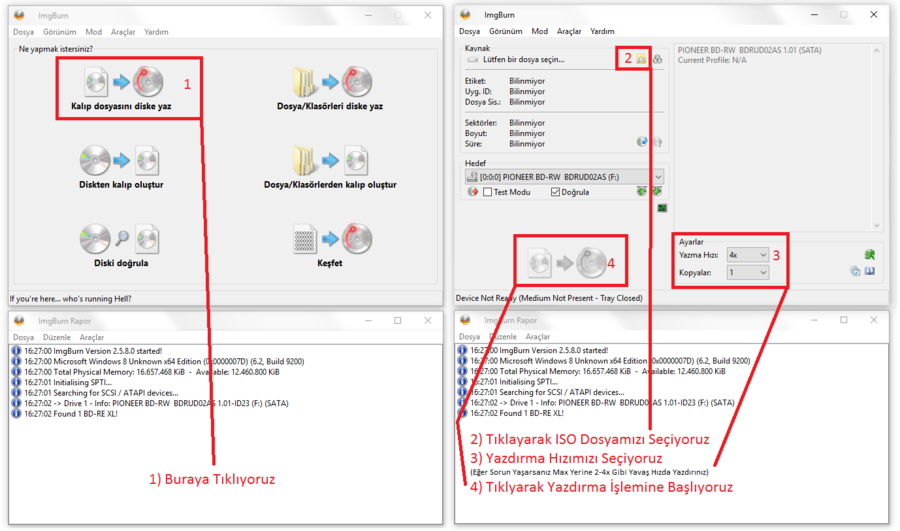
Task: Open Araçlar menu in the left Rapor window
Action: [92, 338]
